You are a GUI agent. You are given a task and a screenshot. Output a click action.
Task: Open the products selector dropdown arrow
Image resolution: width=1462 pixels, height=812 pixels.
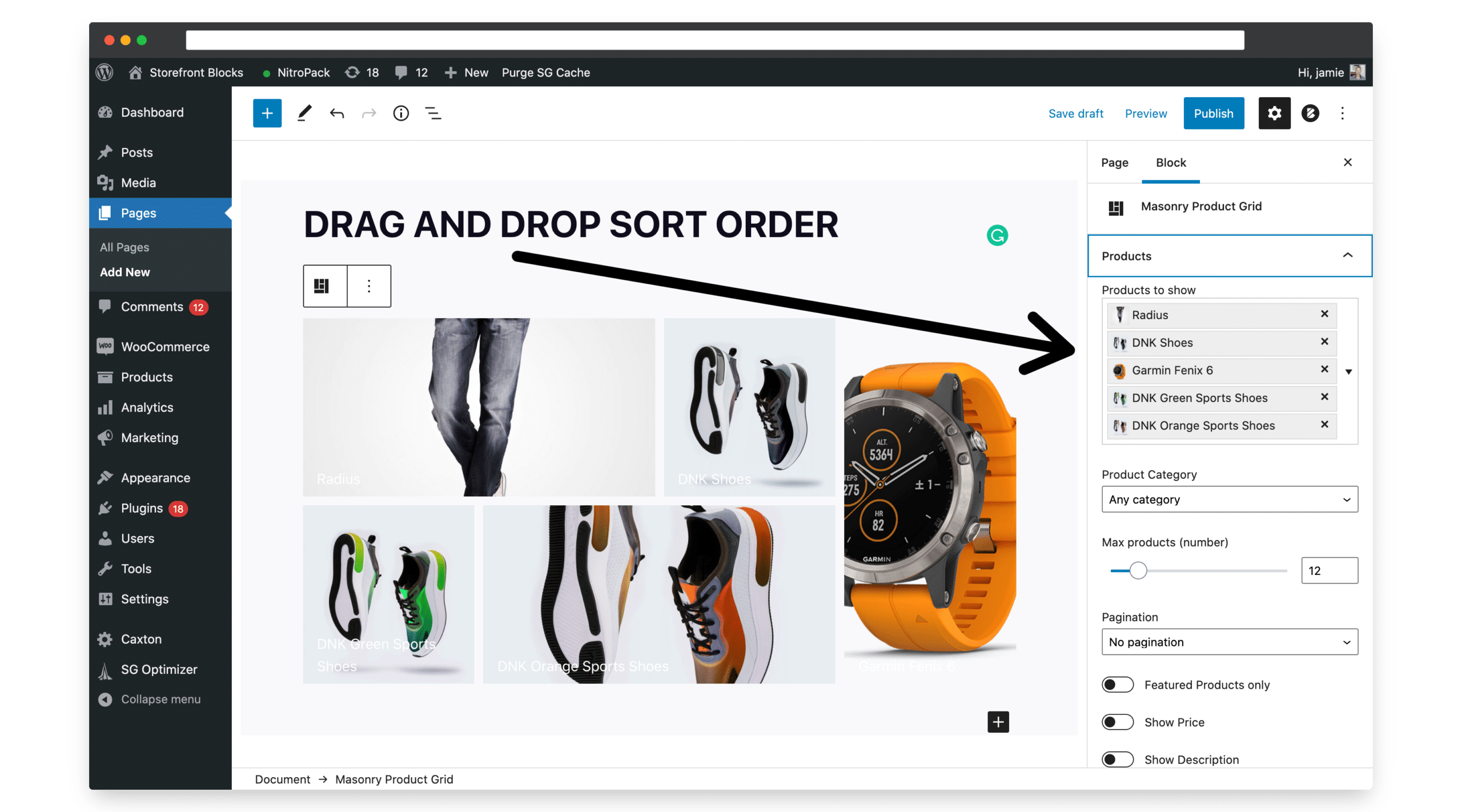tap(1348, 372)
